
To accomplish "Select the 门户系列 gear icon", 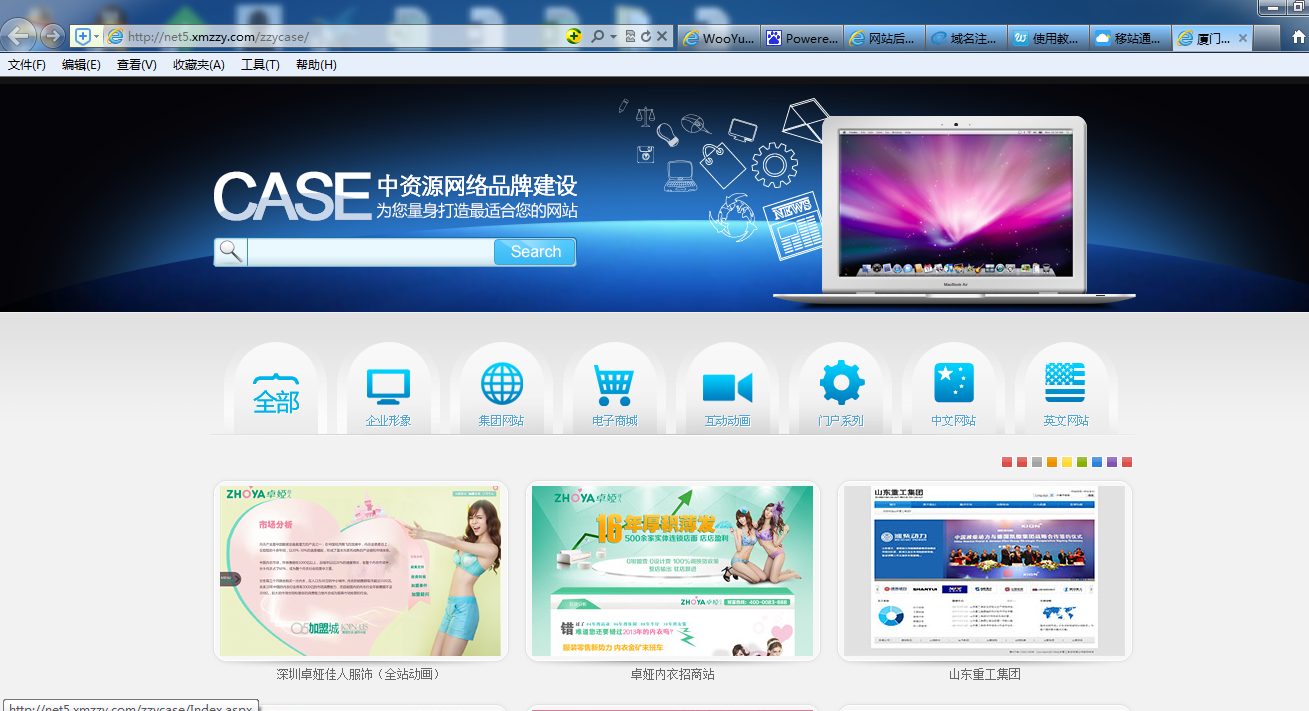I will tap(841, 384).
